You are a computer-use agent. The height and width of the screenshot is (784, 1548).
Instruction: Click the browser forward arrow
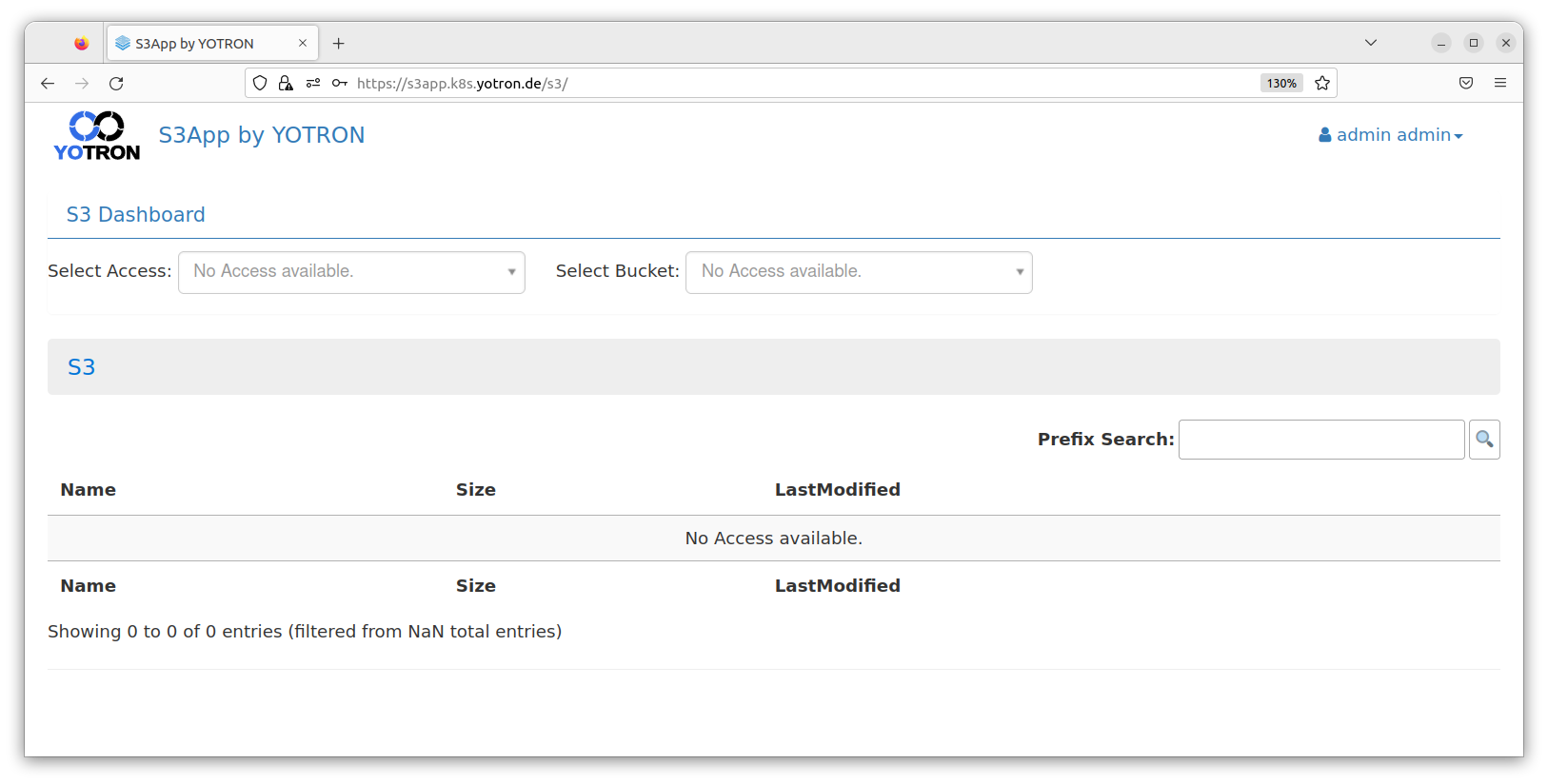(82, 84)
